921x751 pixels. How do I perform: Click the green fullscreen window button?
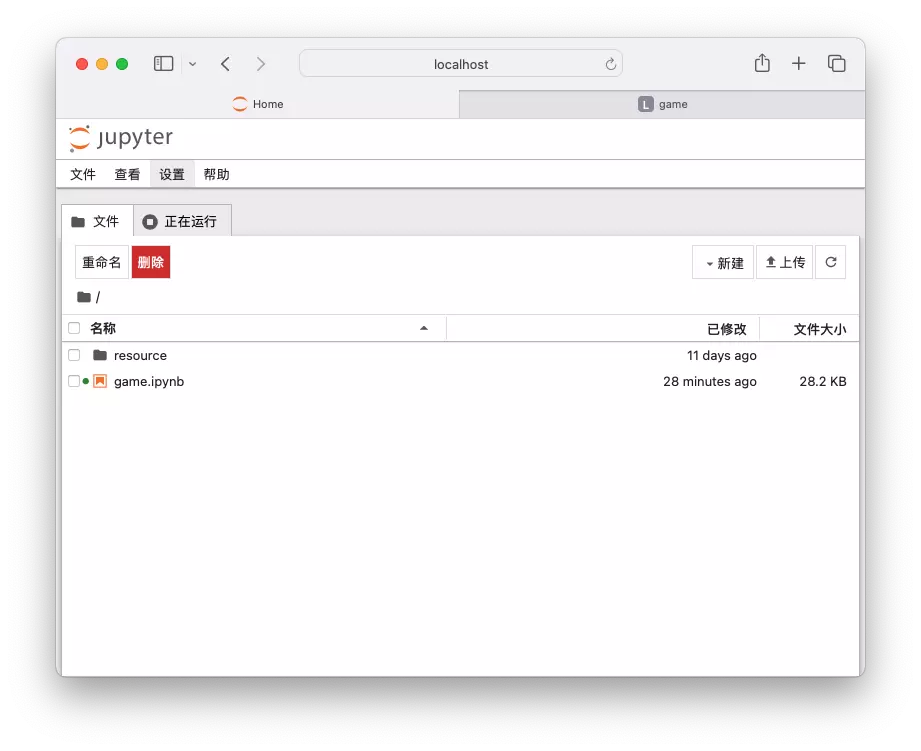pos(122,64)
